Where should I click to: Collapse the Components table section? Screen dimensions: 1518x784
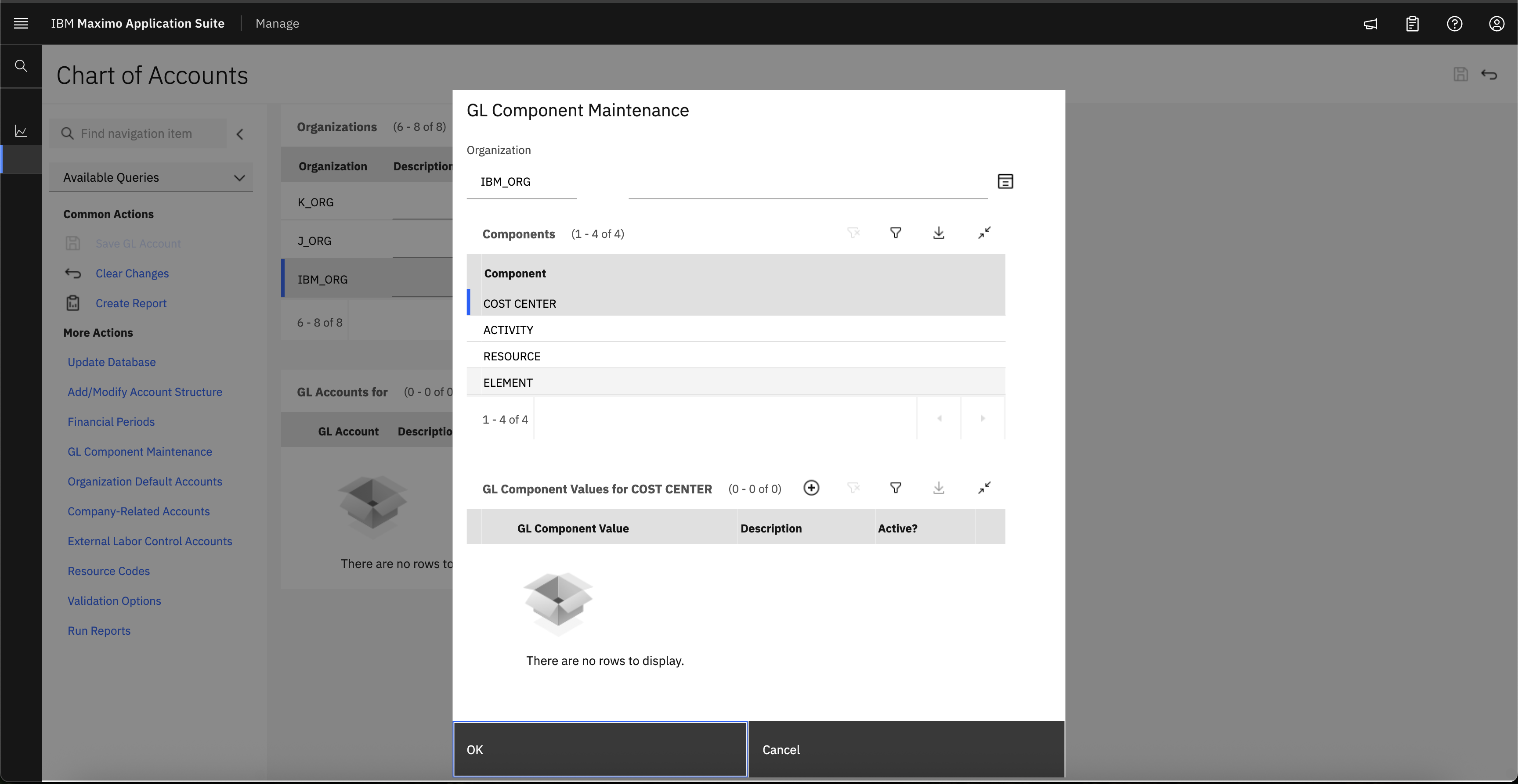click(984, 233)
